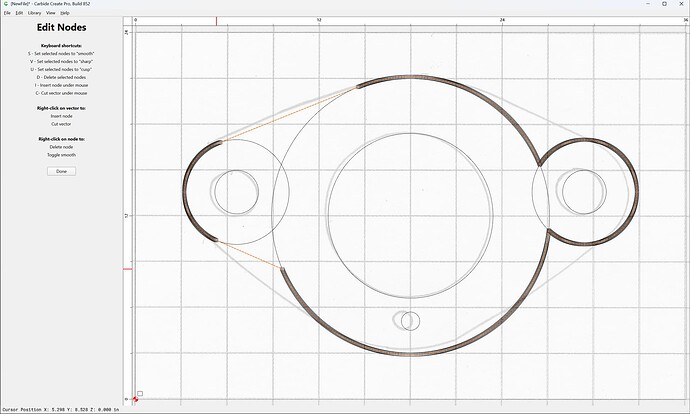Open the Help menu

point(65,13)
